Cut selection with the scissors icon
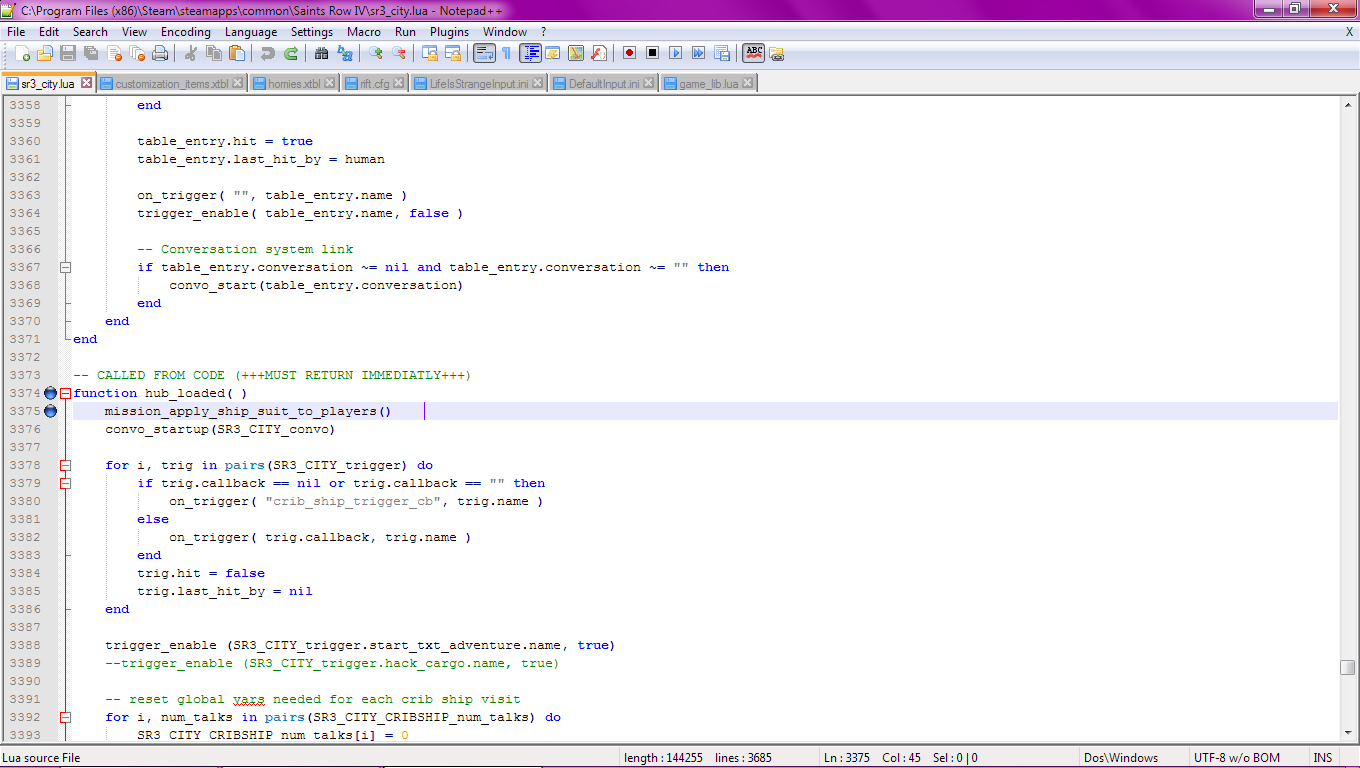Screen dimensions: 1360x768 pyautogui.click(x=189, y=53)
